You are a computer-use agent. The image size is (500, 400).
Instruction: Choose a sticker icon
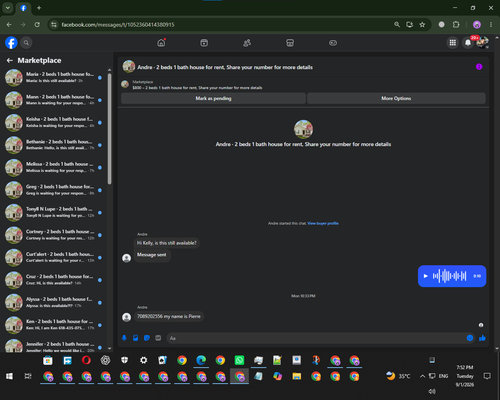(147, 338)
